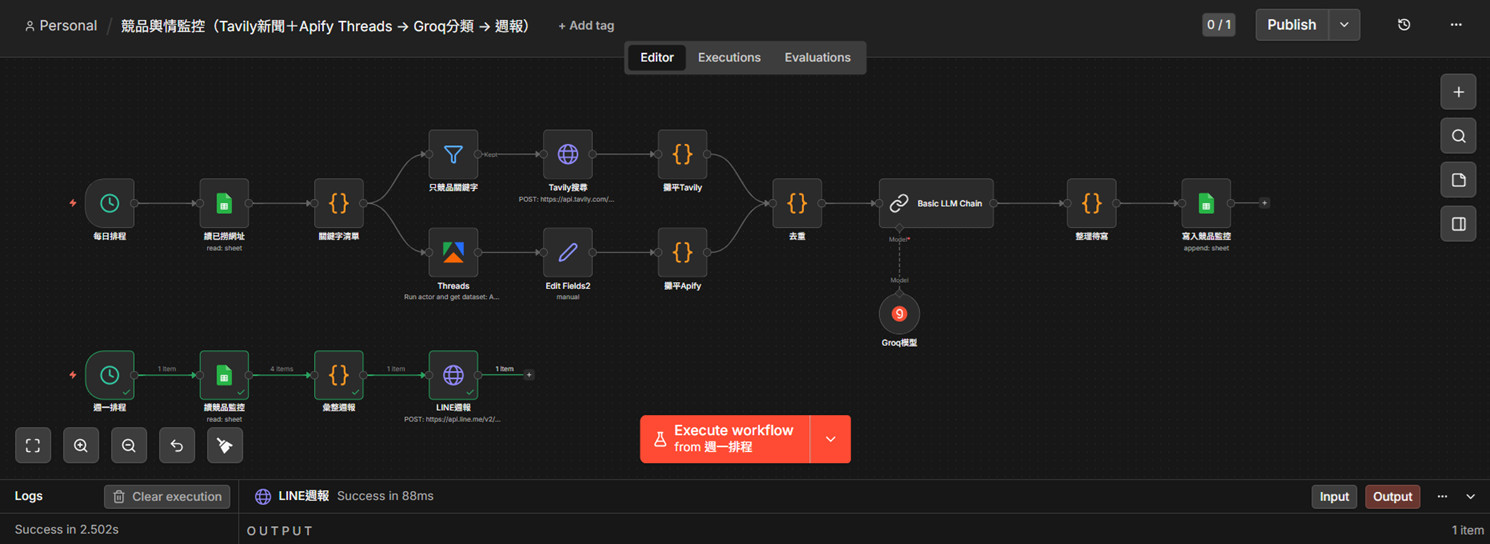Fit workflow to view

tap(33, 446)
